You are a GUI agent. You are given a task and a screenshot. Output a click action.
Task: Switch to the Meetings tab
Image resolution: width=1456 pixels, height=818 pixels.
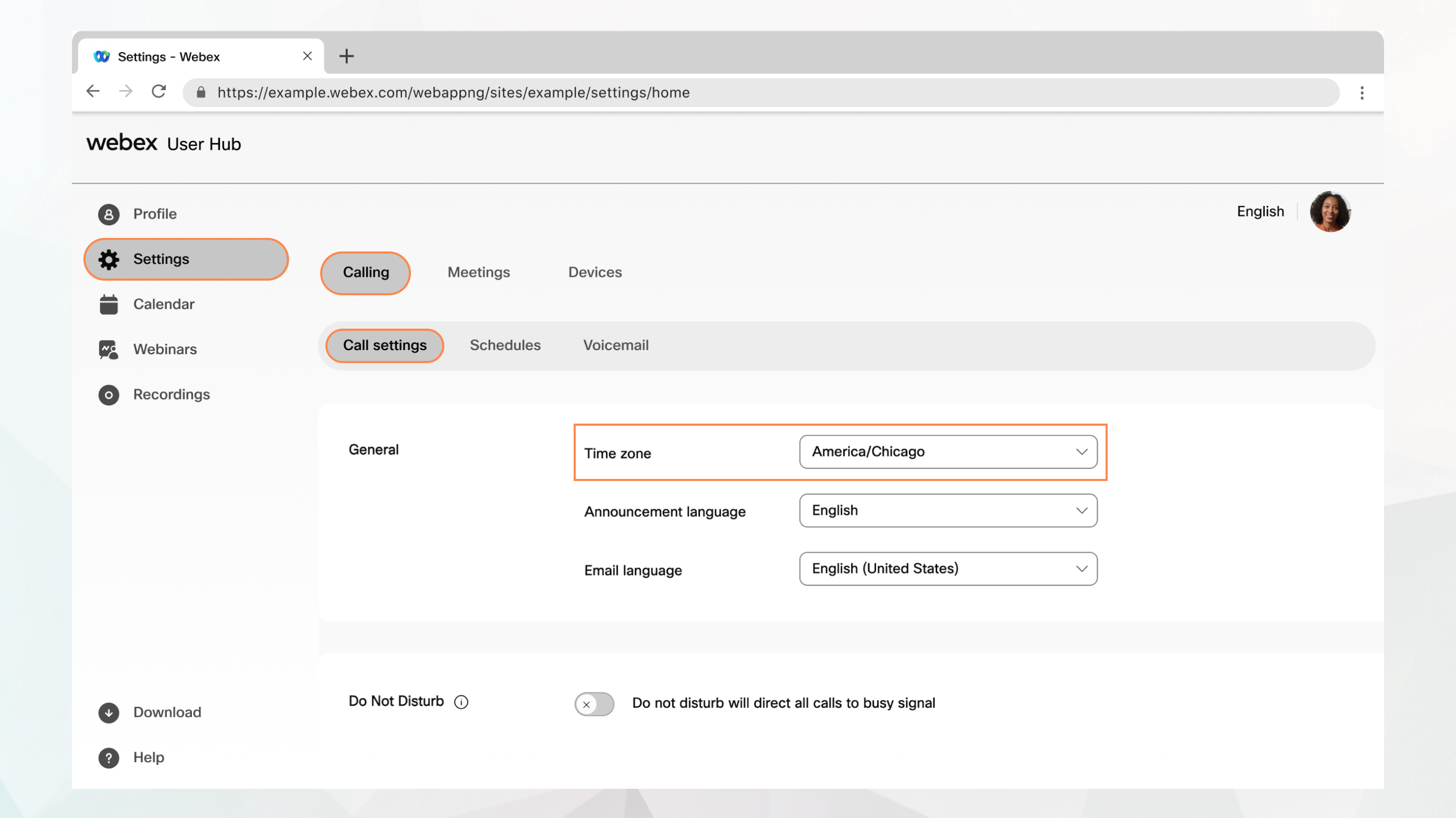478,271
